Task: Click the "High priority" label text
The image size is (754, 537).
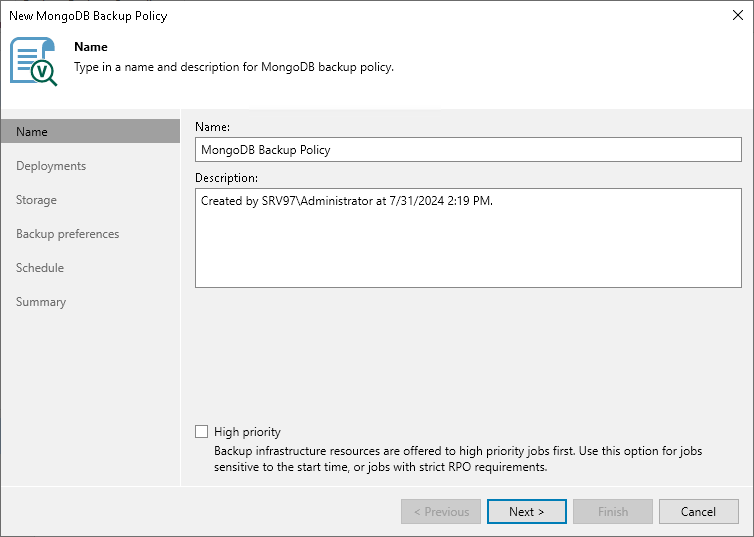Action: pyautogui.click(x=247, y=432)
